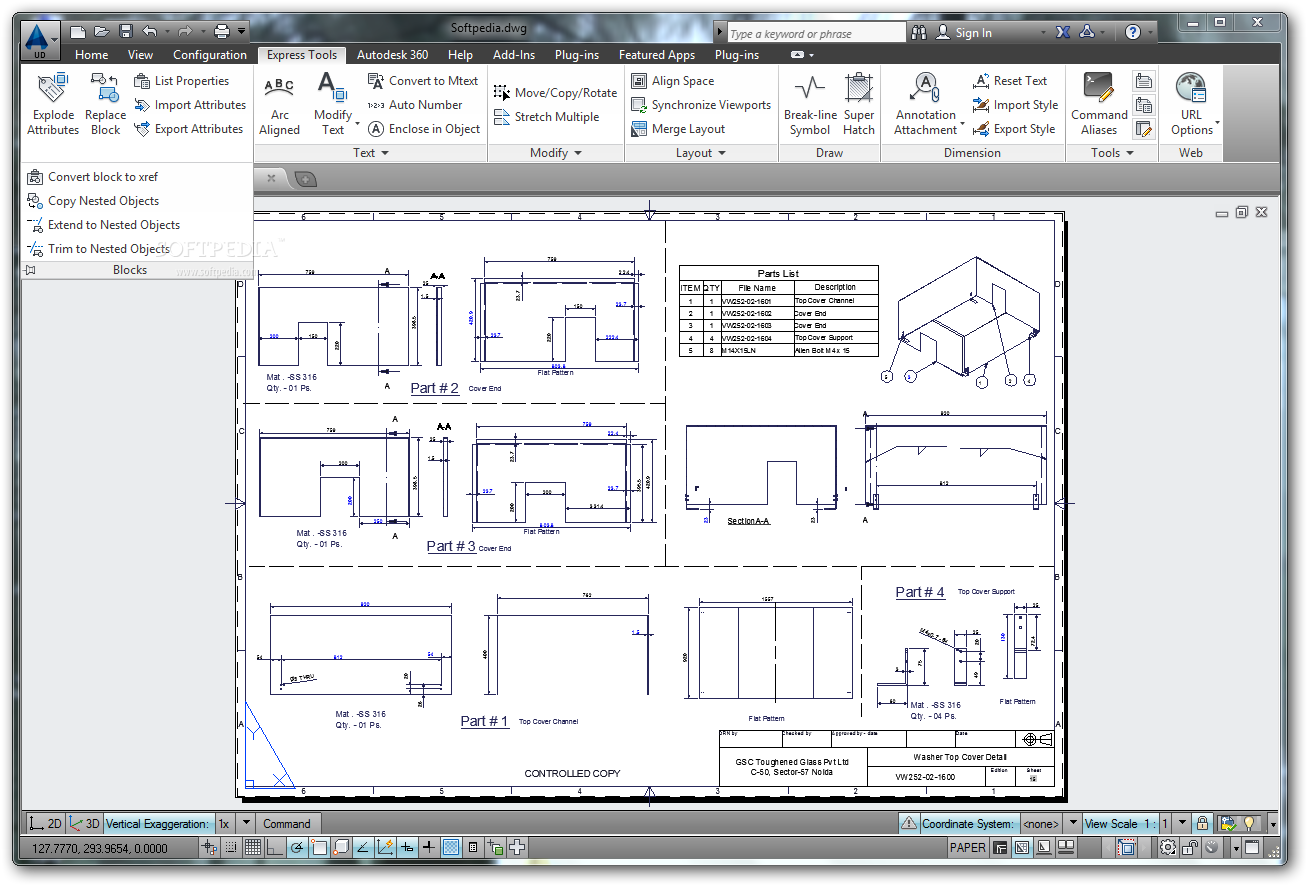Choose the Break-line Symbol tool
This screenshot has width=1308, height=886.
[x=810, y=104]
